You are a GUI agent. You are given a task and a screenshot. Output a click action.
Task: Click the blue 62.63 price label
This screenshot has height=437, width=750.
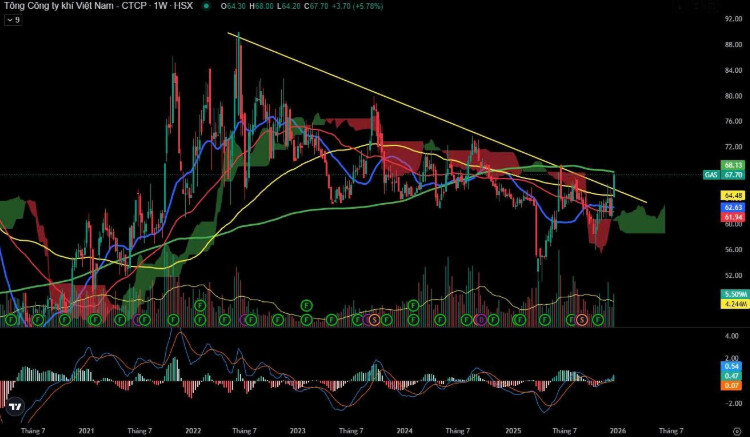coord(732,208)
